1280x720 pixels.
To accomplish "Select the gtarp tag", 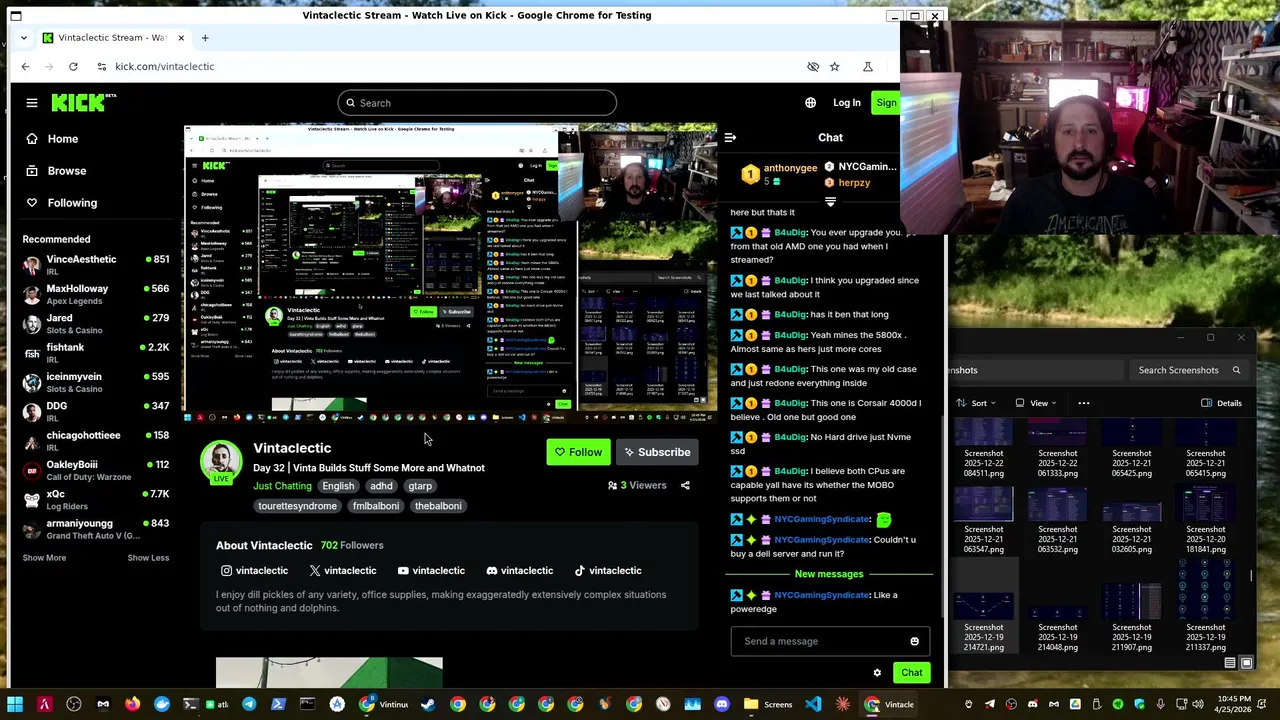I will 420,486.
